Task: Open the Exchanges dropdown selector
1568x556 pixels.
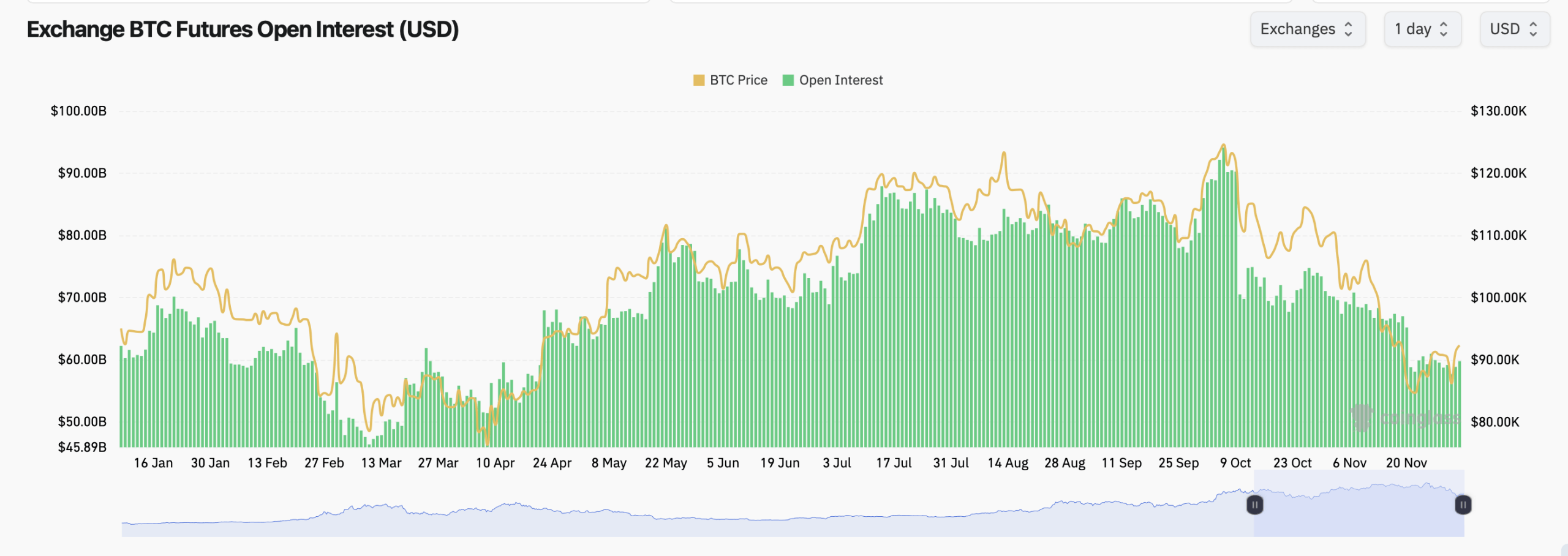Action: click(x=1307, y=29)
